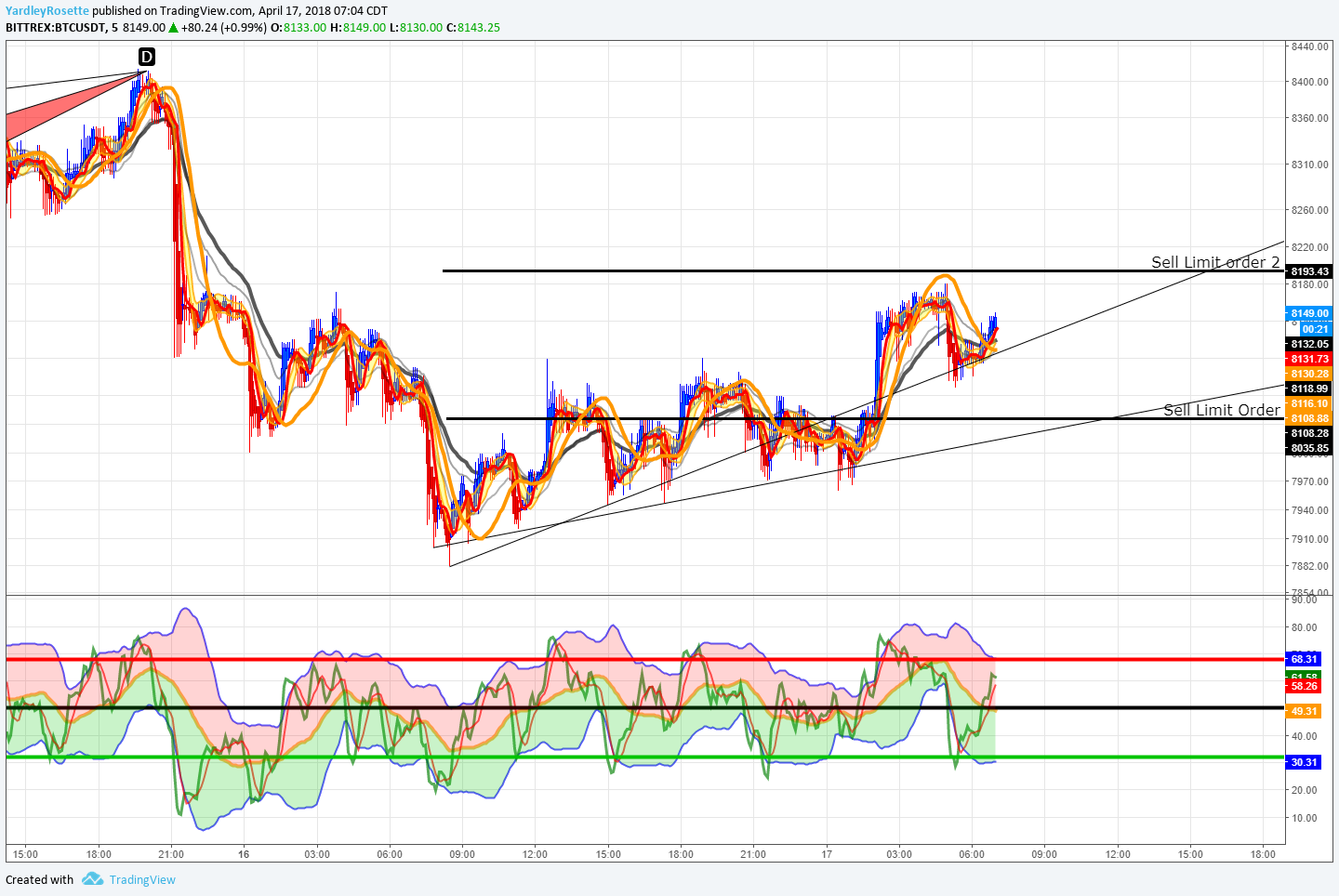
Task: Click the 8193.43 price label
Action: tap(1309, 271)
